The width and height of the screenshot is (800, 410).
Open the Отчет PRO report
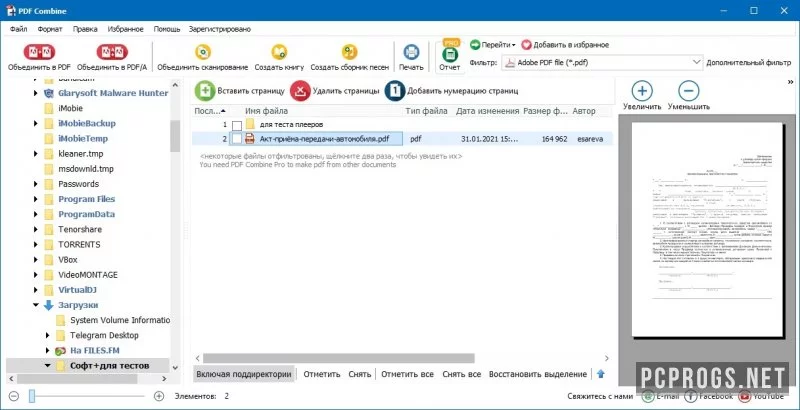tap(450, 55)
